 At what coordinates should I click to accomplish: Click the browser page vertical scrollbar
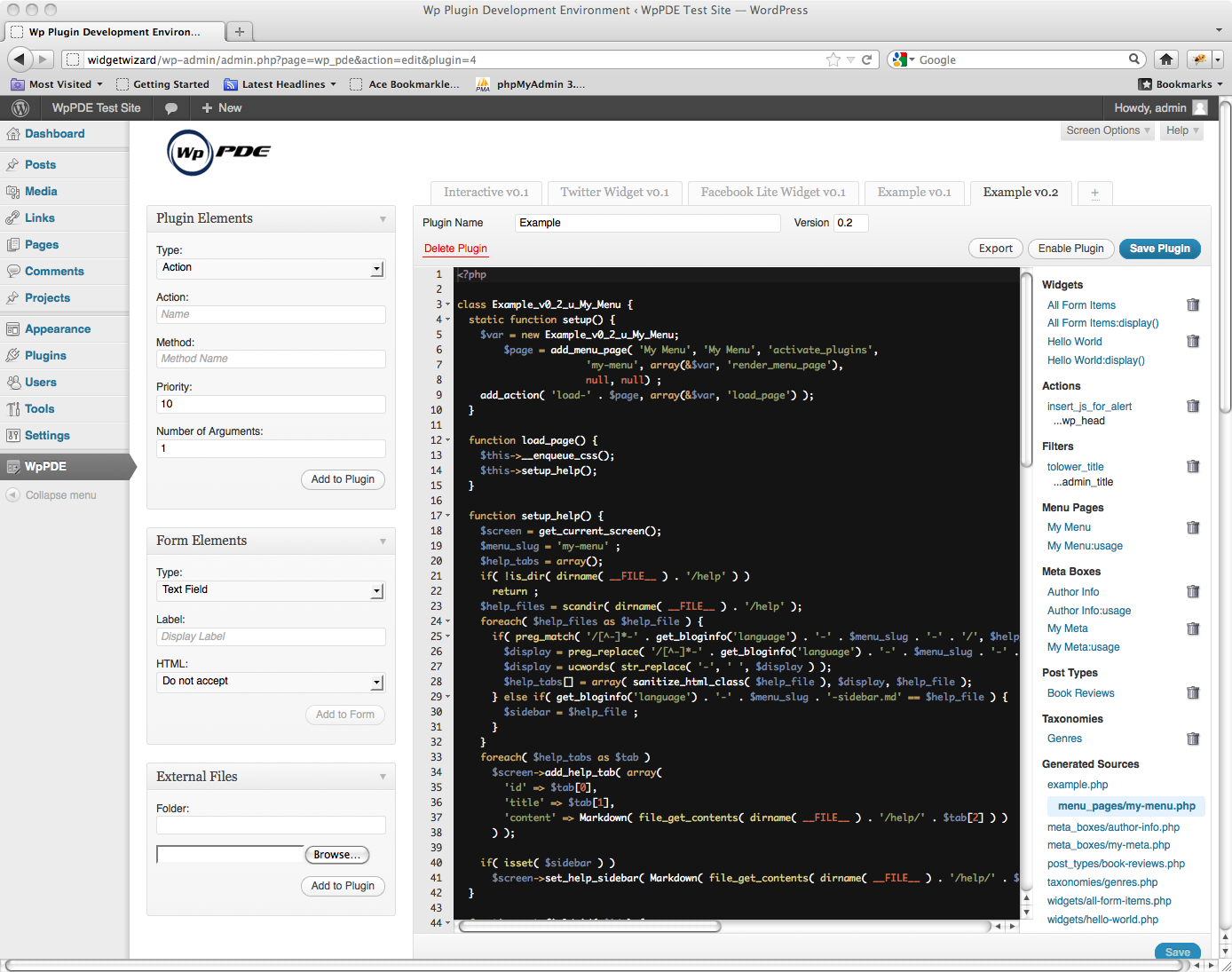(x=1225, y=257)
